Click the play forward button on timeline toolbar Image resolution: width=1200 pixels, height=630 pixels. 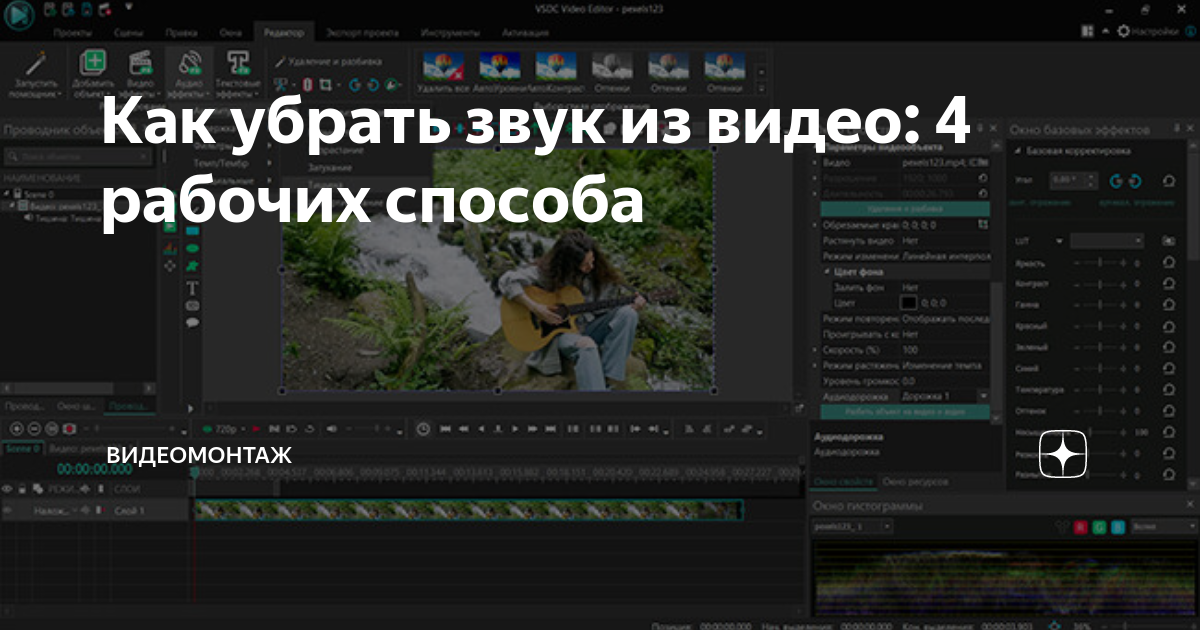[x=516, y=429]
